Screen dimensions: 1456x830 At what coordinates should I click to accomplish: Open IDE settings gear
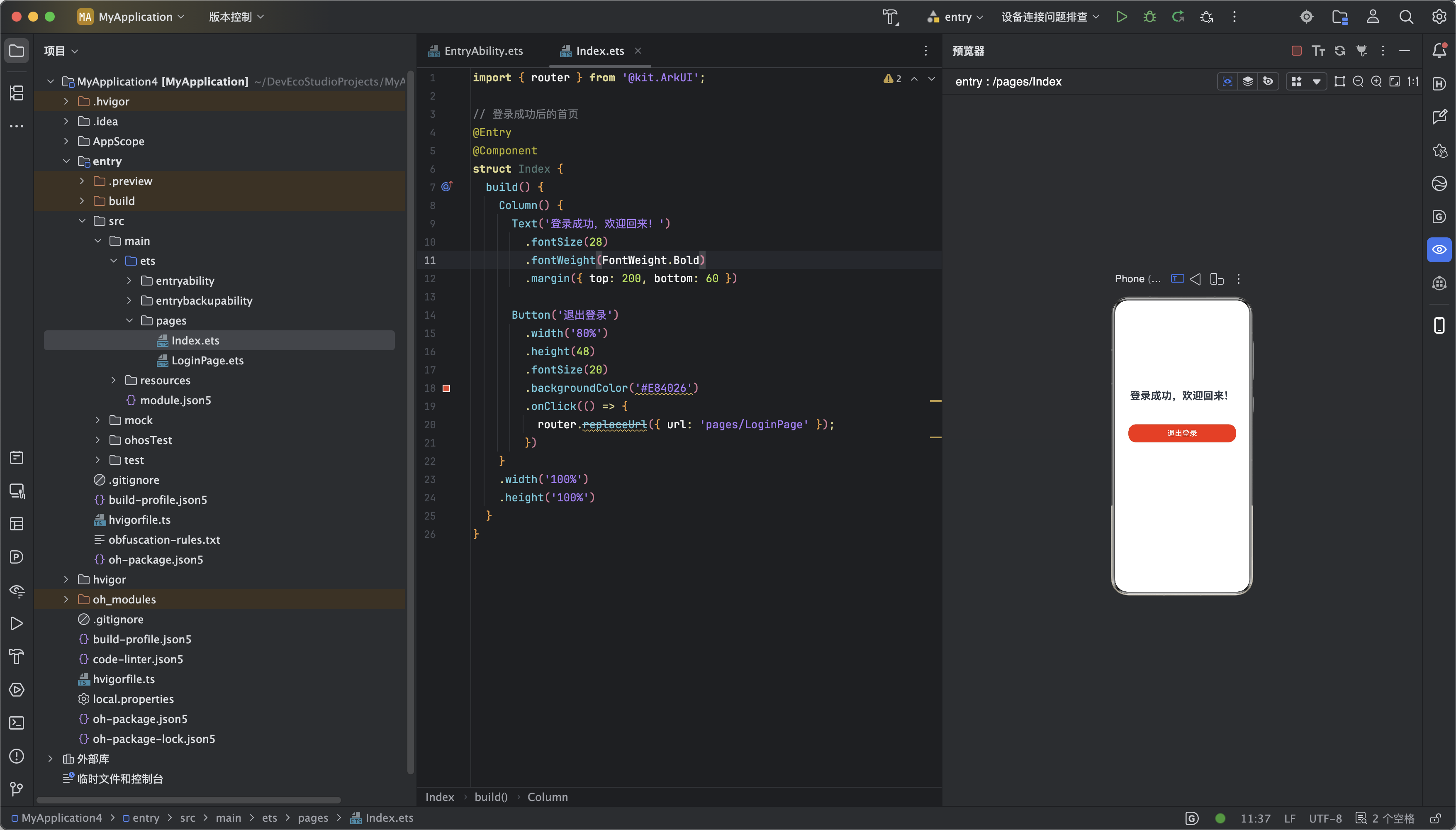pos(1439,17)
